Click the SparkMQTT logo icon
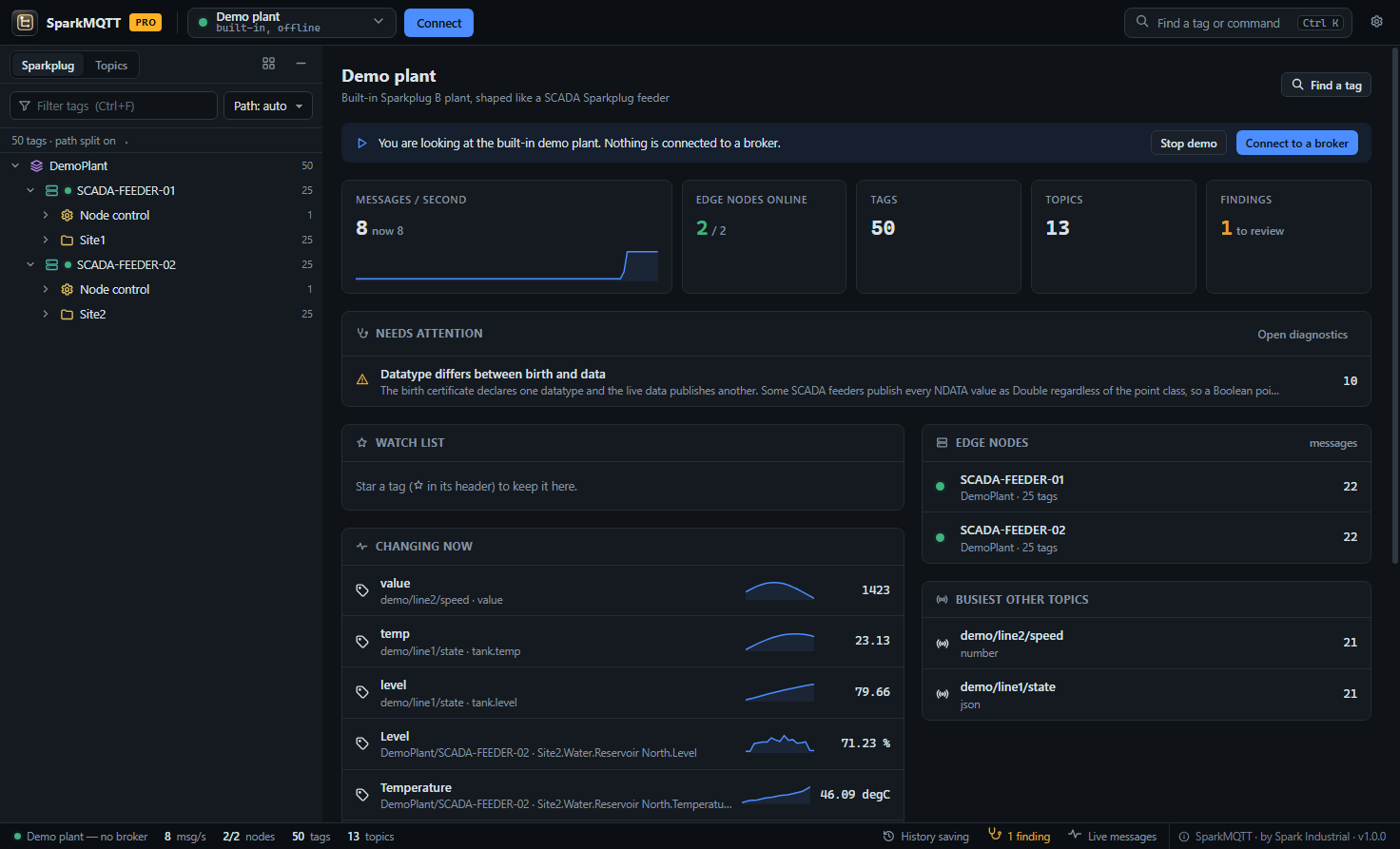 tap(25, 22)
